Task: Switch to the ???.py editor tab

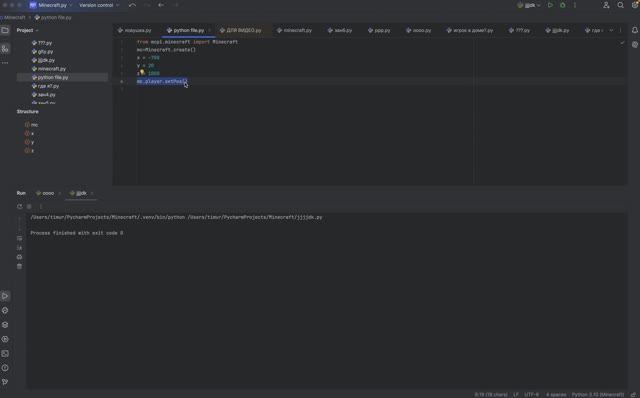Action: pyautogui.click(x=520, y=30)
